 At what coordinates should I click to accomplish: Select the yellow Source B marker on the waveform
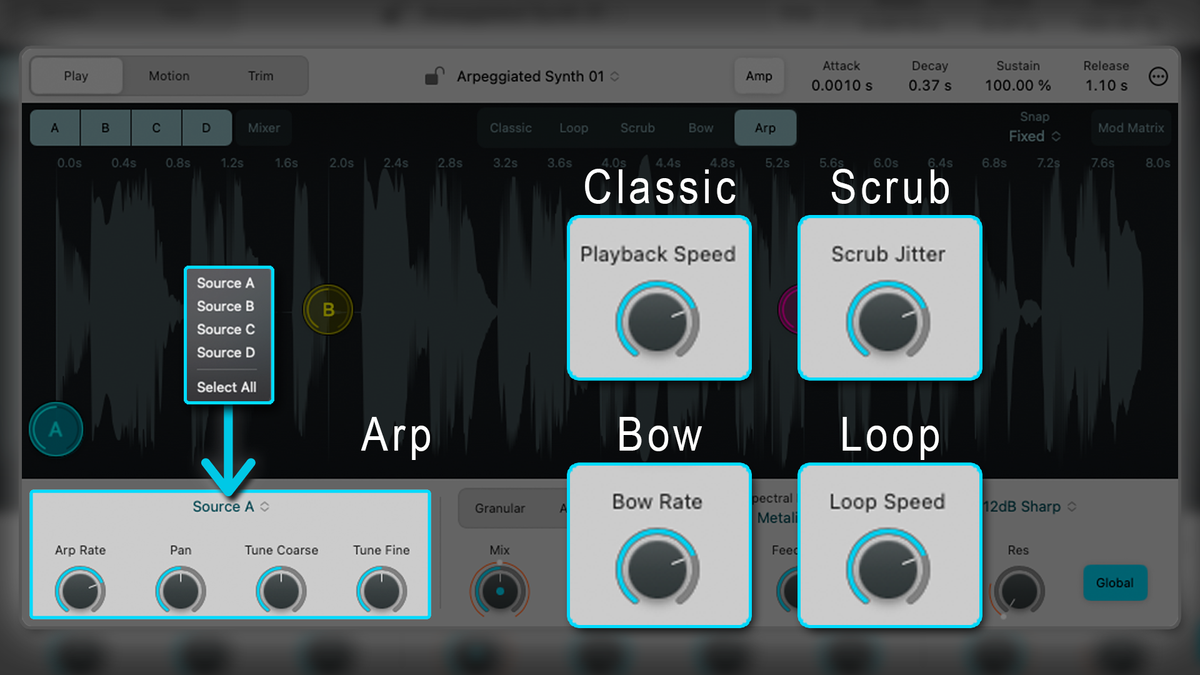pos(328,310)
